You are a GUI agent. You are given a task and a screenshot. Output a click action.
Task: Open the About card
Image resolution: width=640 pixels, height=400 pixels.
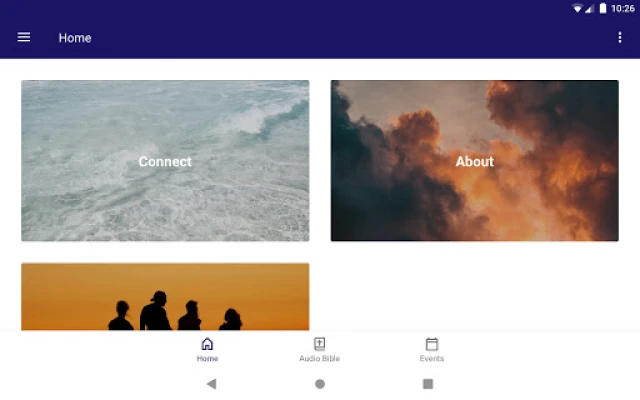pos(475,160)
